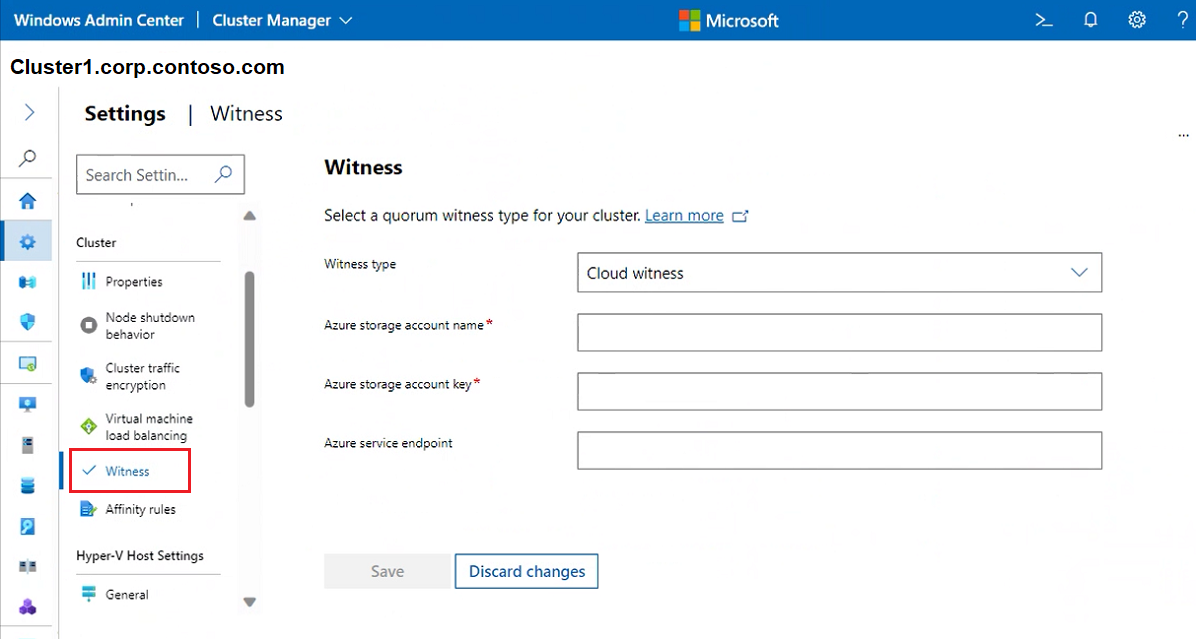Image resolution: width=1196 pixels, height=639 pixels.
Task: Click the Witness checkmark icon
Action: [x=88, y=470]
